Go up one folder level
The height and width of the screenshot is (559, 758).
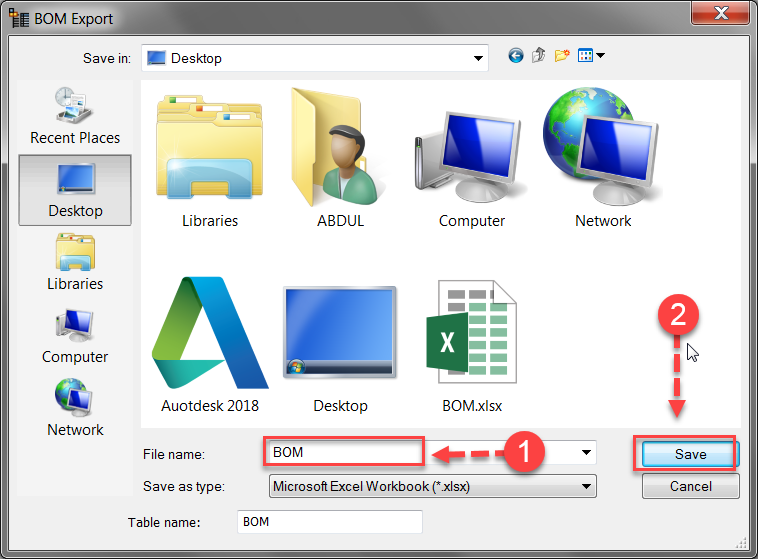(x=539, y=57)
